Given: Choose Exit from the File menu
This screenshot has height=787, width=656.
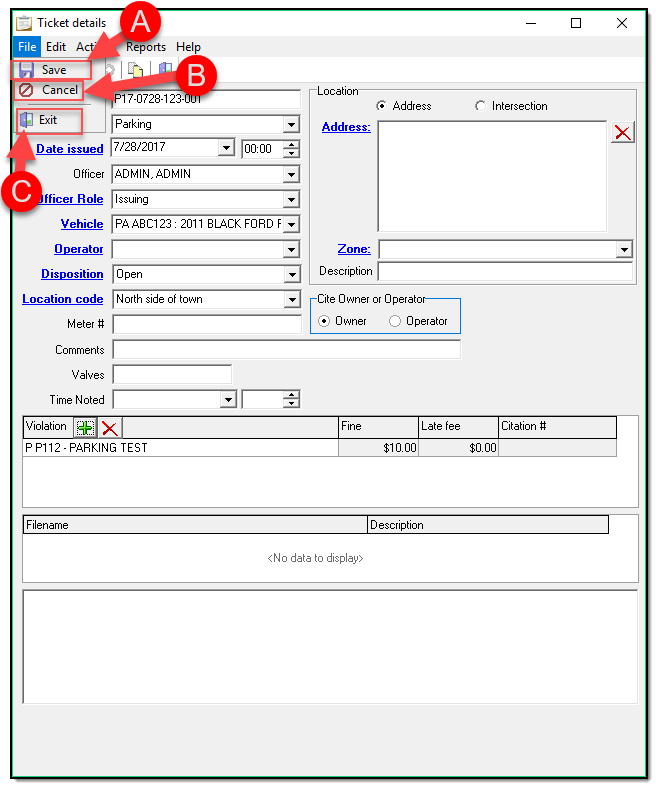Looking at the screenshot, I should [x=48, y=120].
